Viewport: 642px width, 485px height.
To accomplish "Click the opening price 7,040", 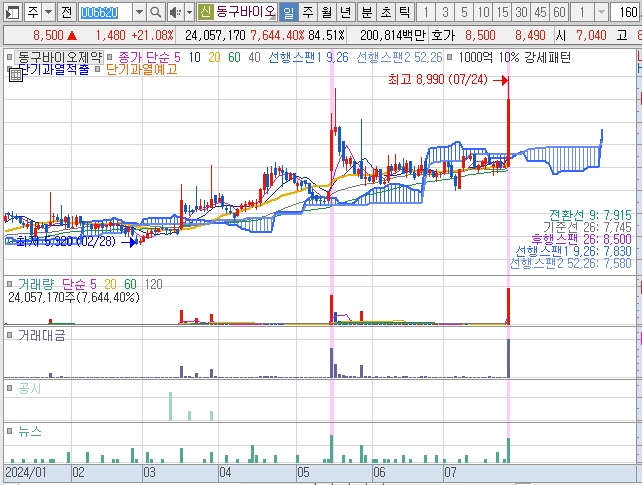I will (x=591, y=36).
